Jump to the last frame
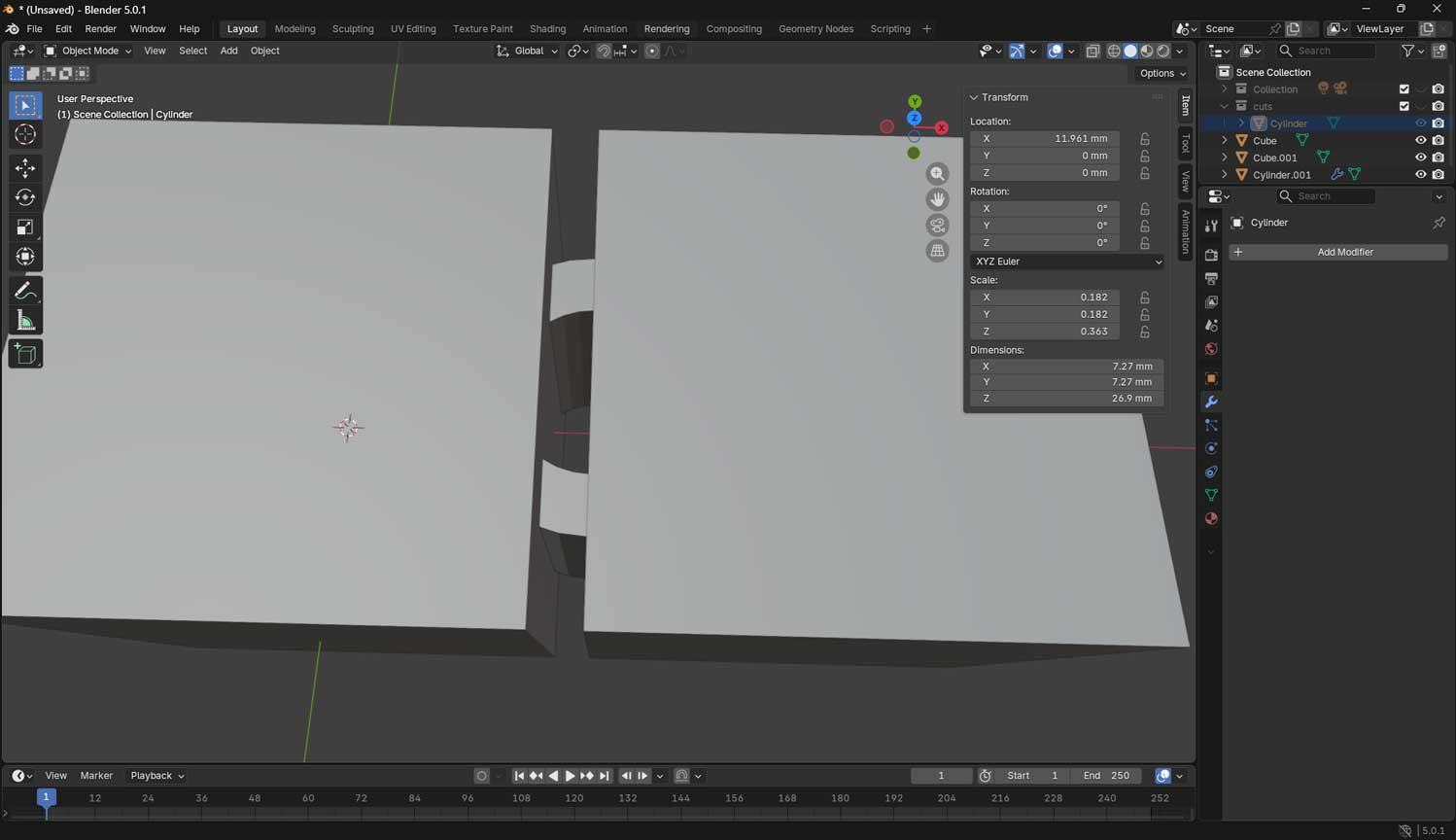The image size is (1456, 840). pyautogui.click(x=605, y=776)
